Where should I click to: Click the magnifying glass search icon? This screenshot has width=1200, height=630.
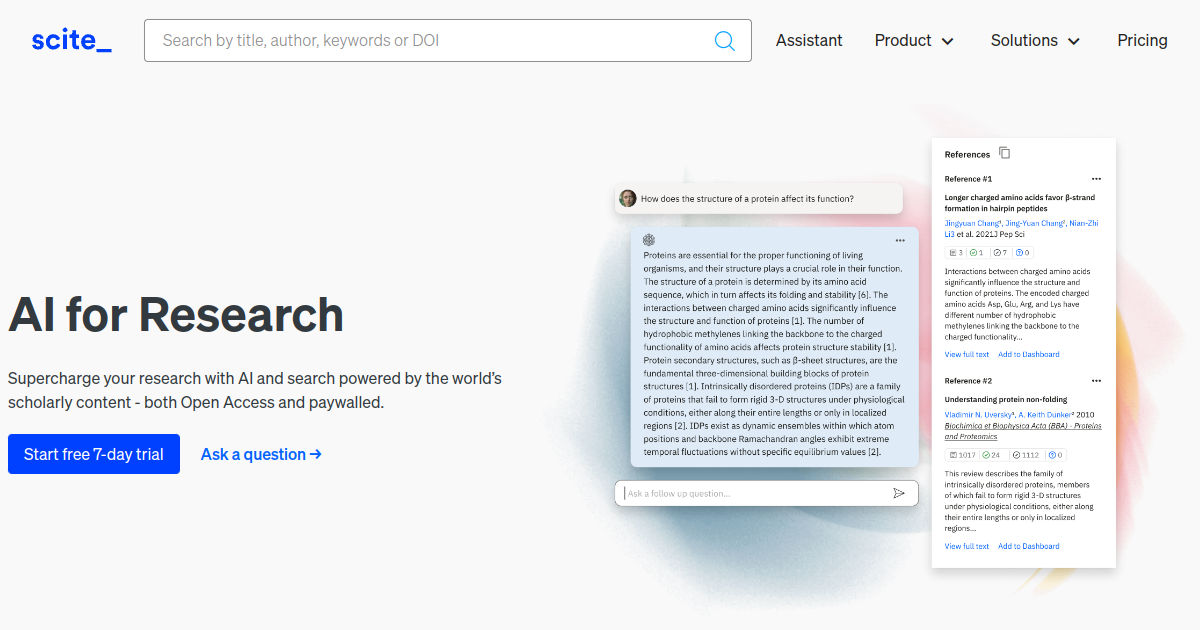pos(725,41)
